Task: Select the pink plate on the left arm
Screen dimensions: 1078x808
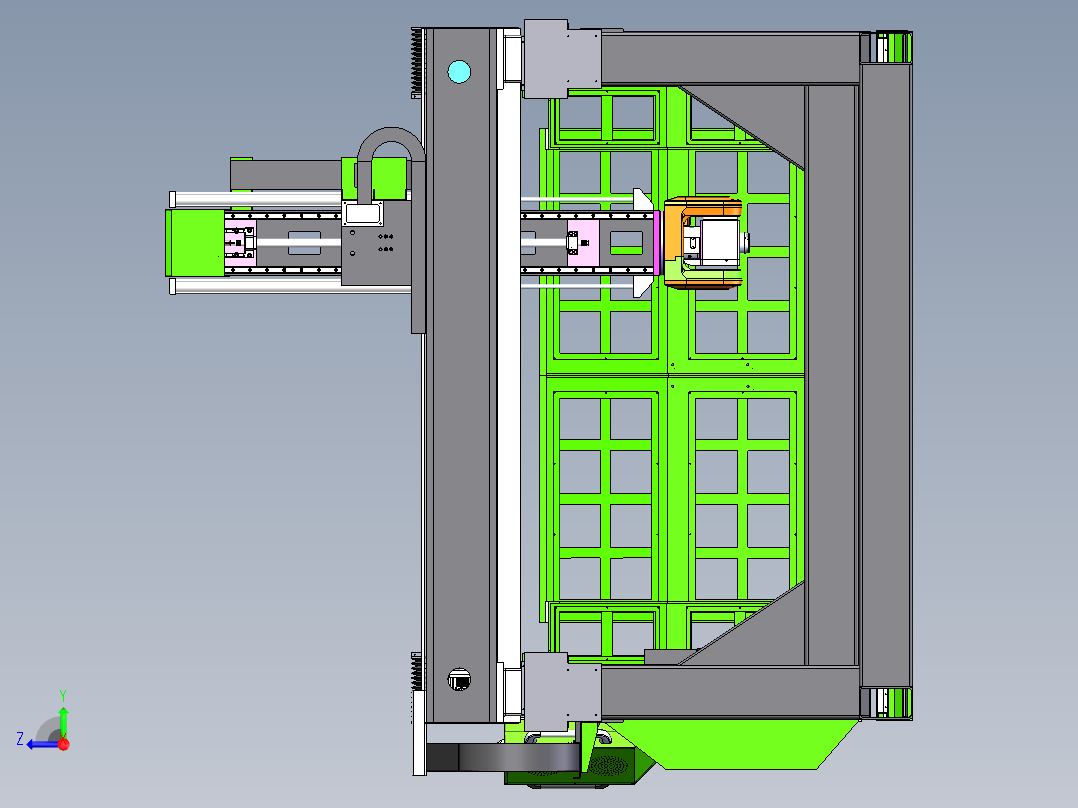Action: (240, 243)
